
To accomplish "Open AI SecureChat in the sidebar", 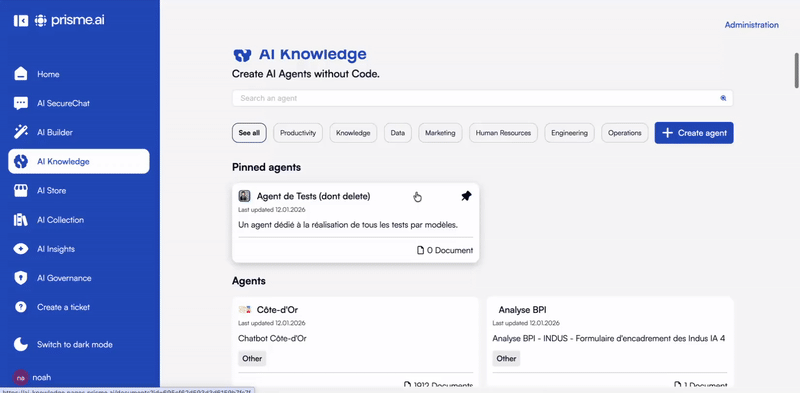I will tap(79, 103).
